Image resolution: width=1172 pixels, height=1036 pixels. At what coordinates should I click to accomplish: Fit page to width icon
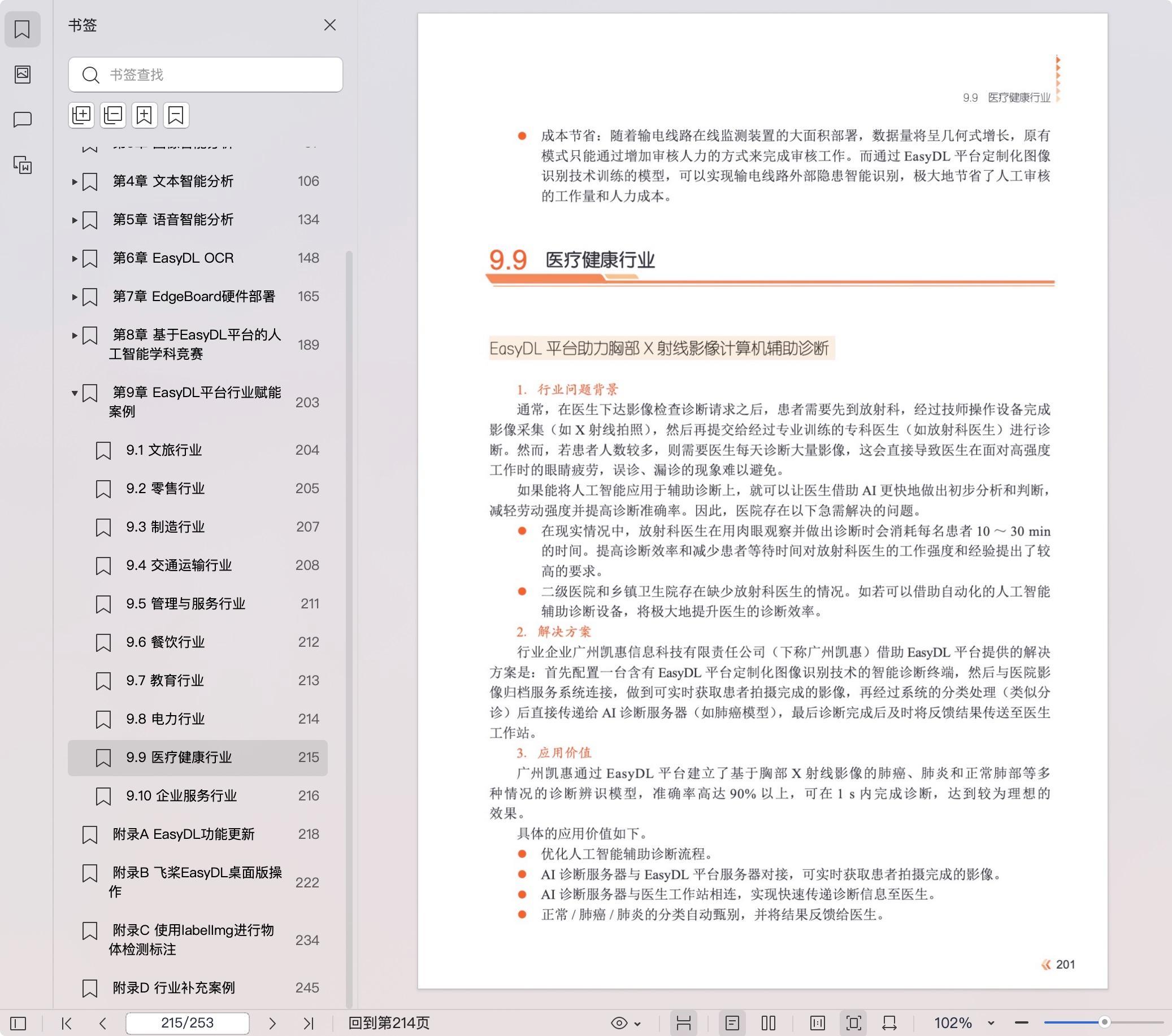890,1023
